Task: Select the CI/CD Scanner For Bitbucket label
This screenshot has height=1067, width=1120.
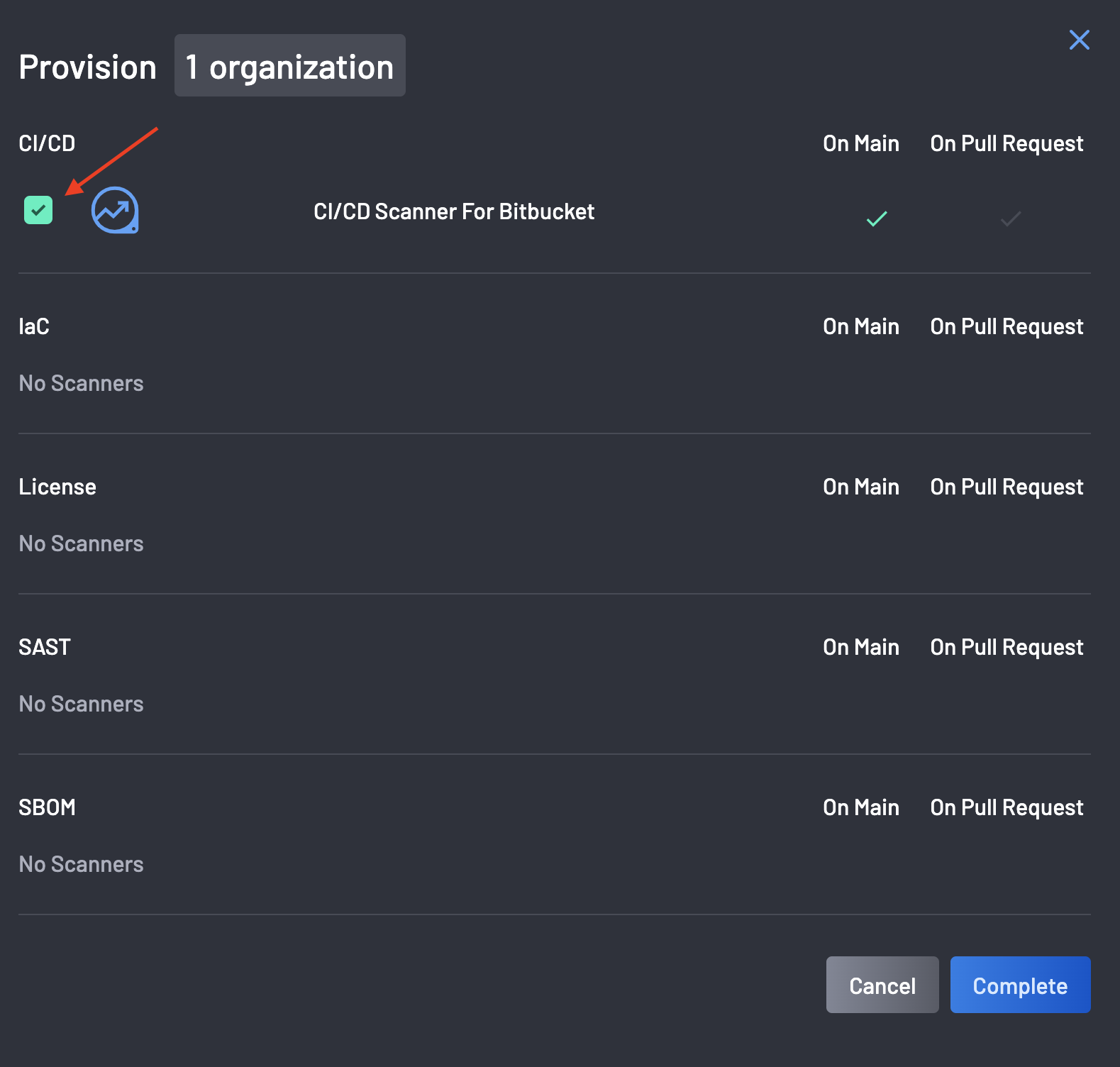Action: (x=455, y=211)
